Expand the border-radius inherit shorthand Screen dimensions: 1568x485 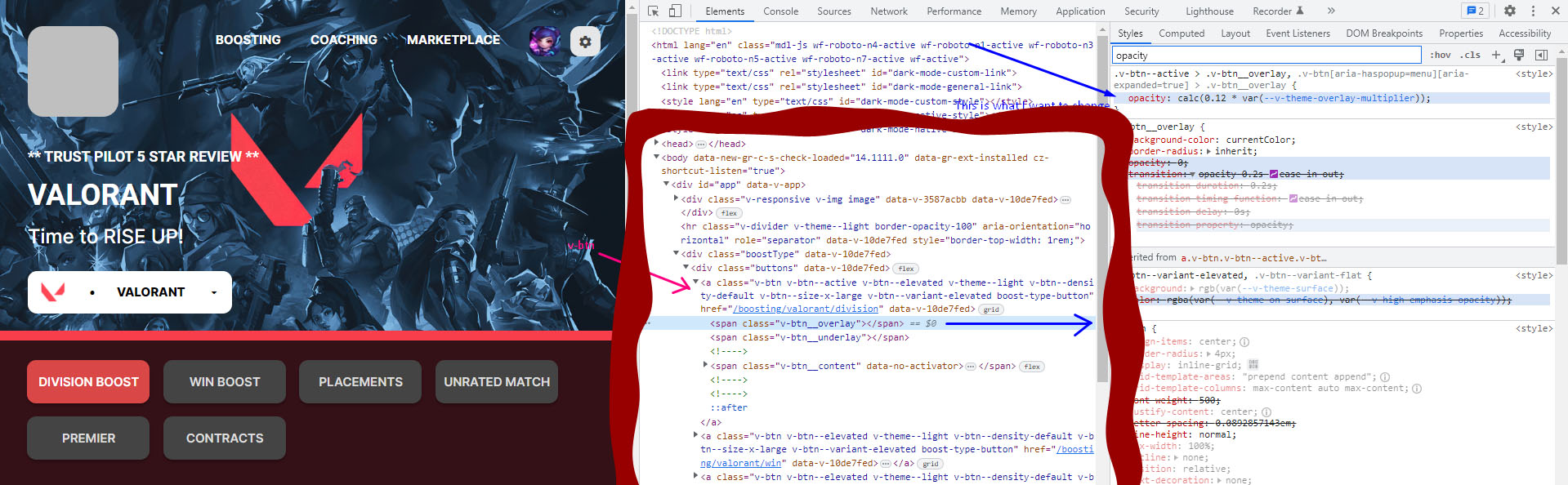[x=1208, y=151]
